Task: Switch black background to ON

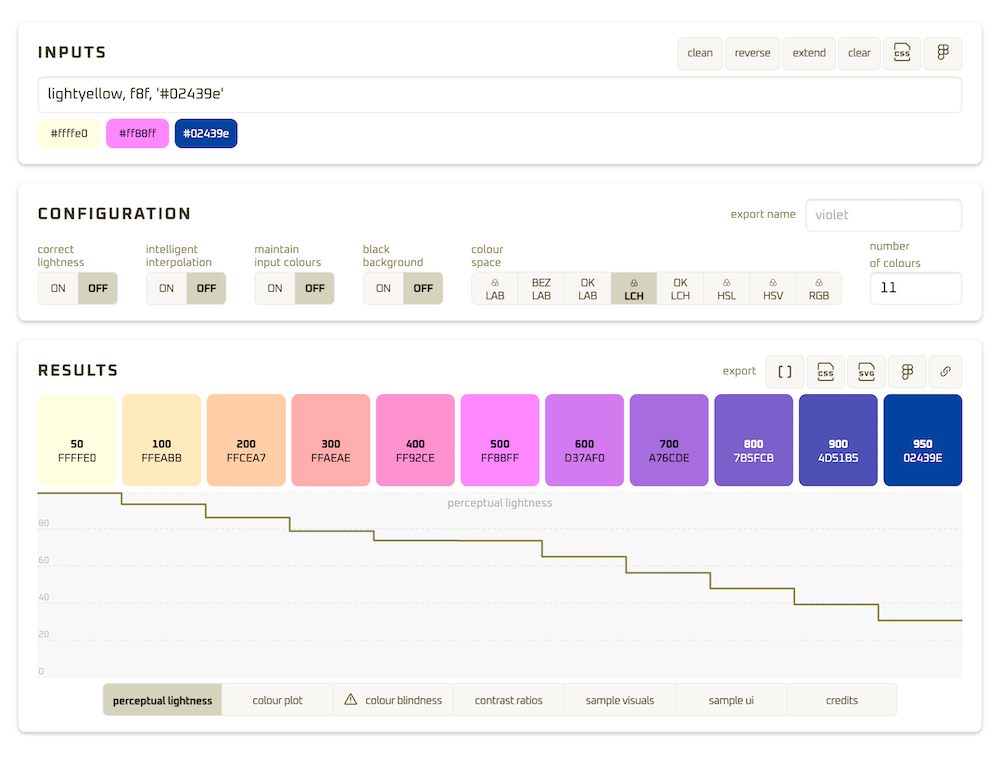Action: [383, 288]
